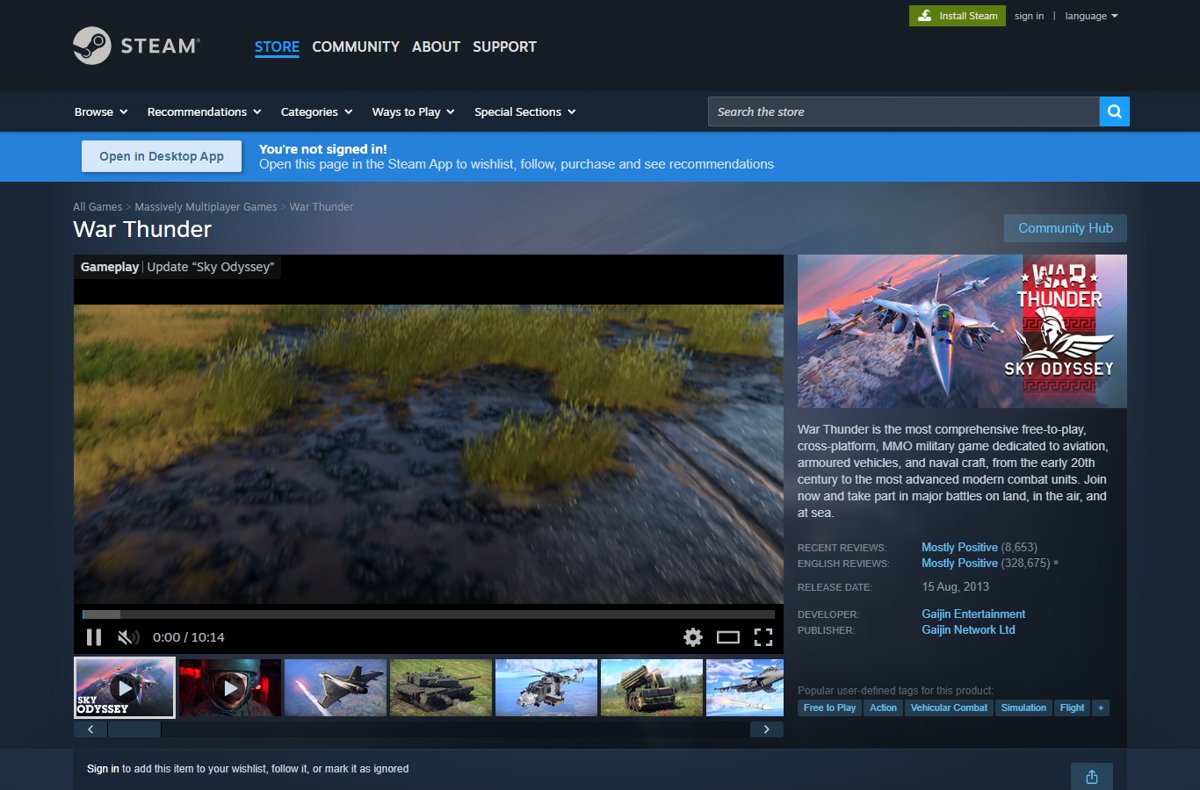The image size is (1200, 790).
Task: Open developer Gaijin Entertainment link
Action: coord(973,614)
